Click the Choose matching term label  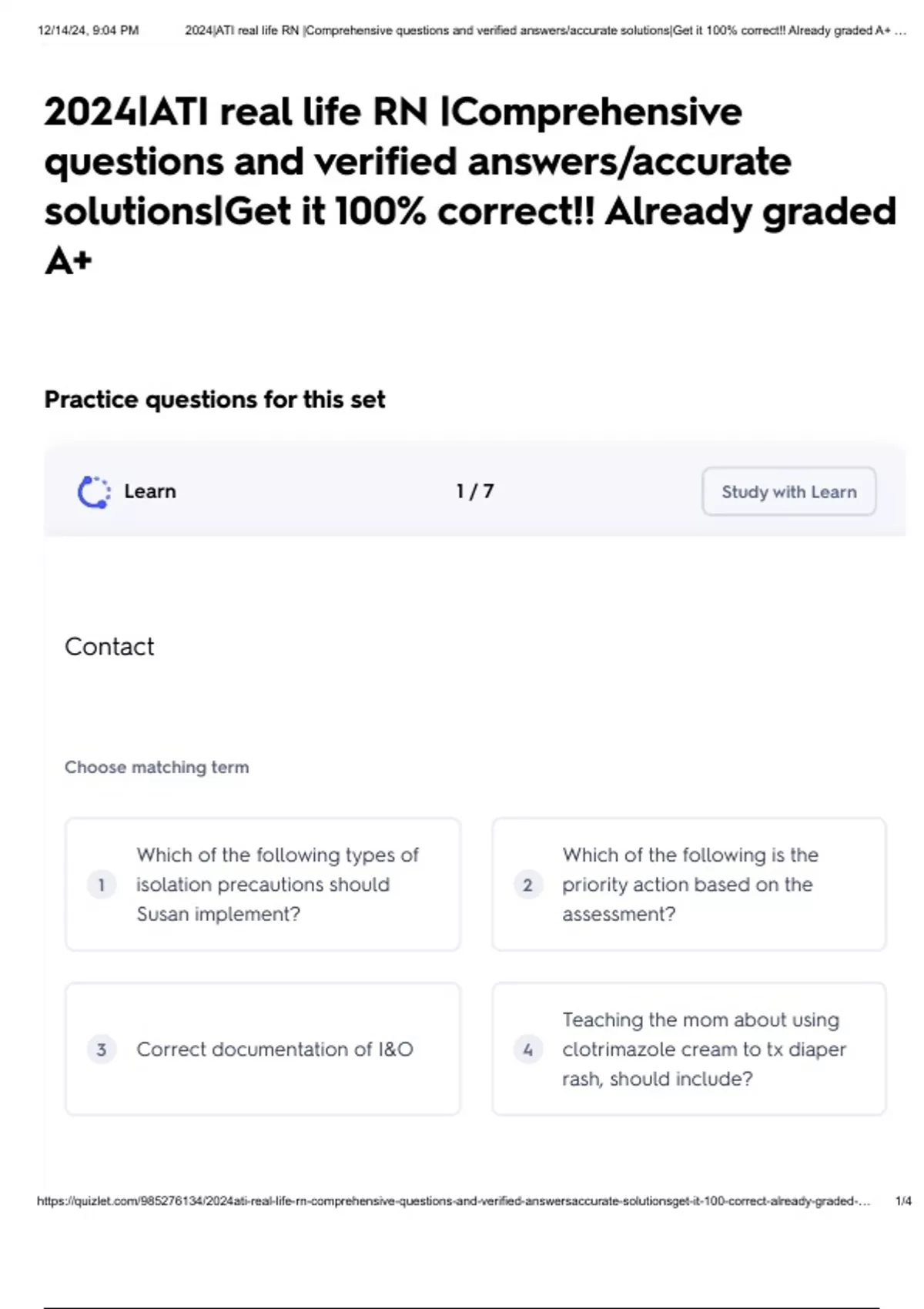(156, 767)
